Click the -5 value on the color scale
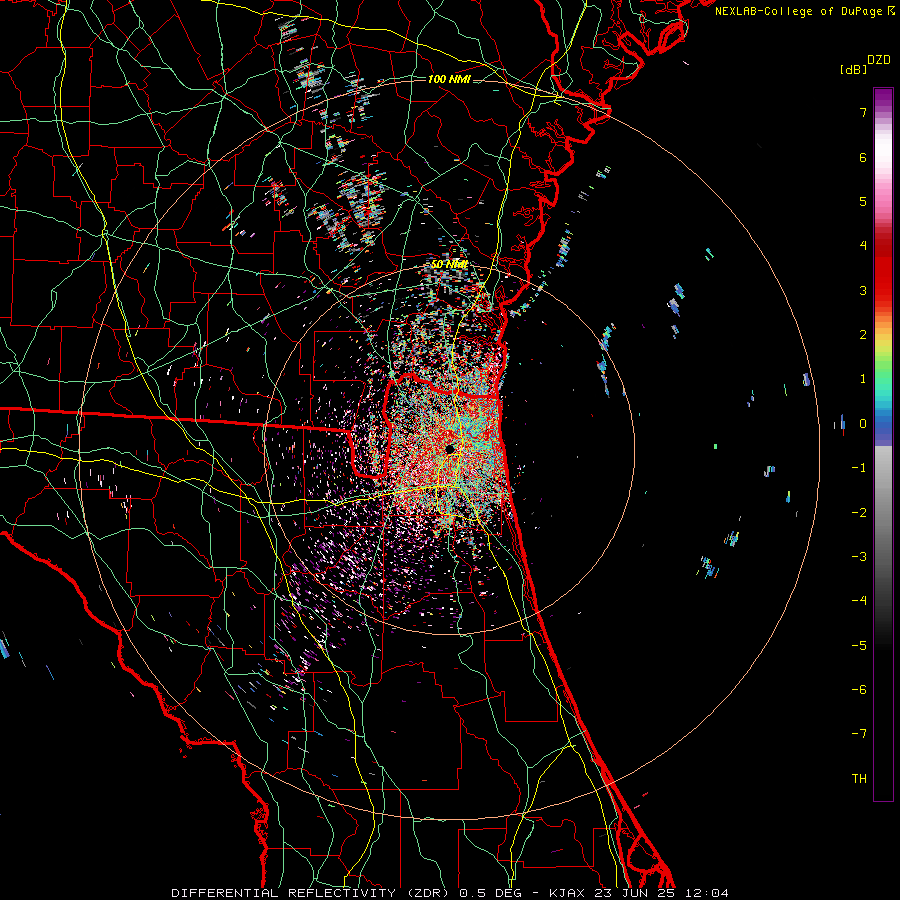 (859, 645)
